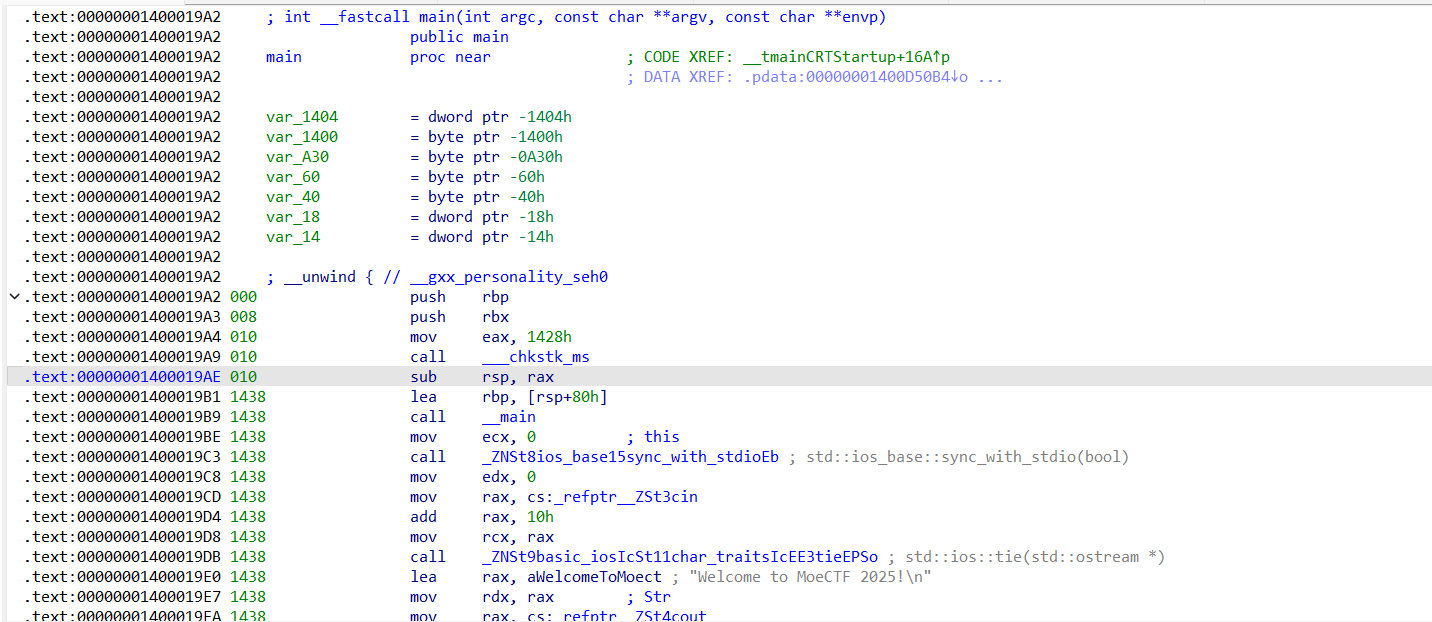The image size is (1432, 622).
Task: Click the __gxx_personality_seh0 unwind comment
Action: pos(437,277)
